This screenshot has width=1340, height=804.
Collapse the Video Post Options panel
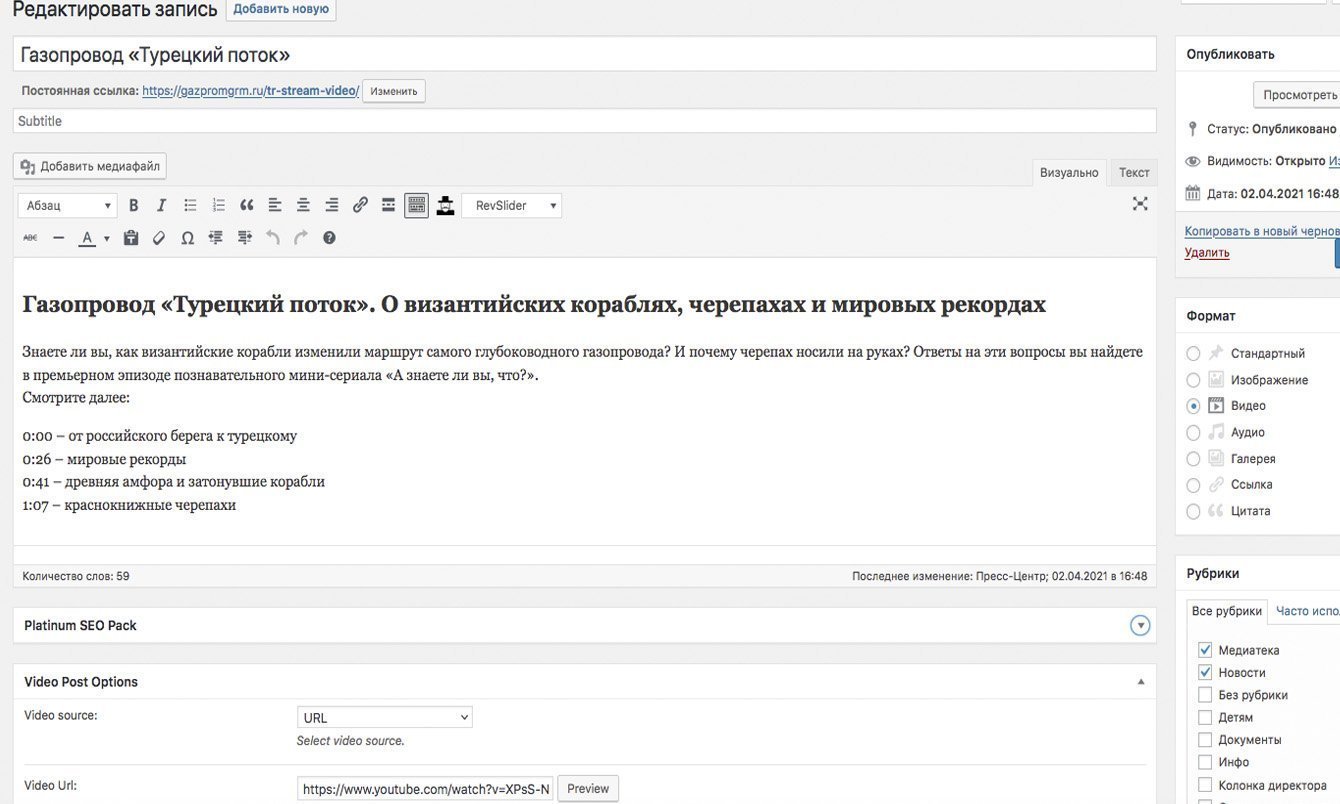pyautogui.click(x=1141, y=682)
